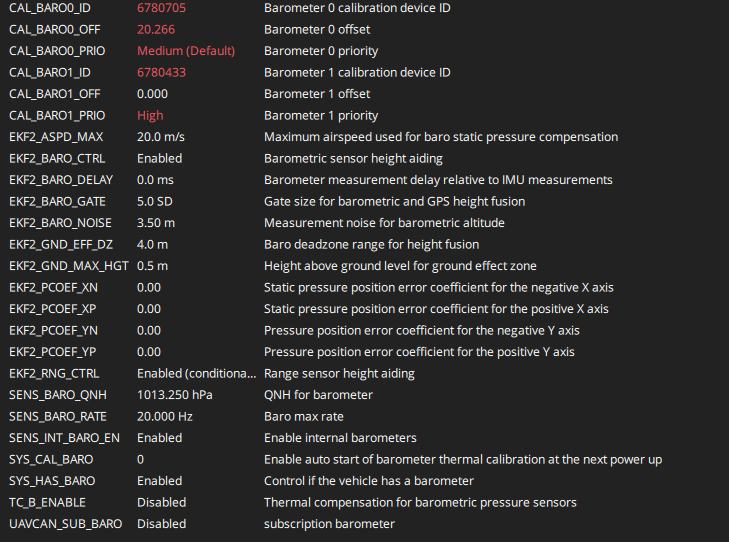Select the EKF2_BARO_DELAY parameter name
Image resolution: width=729 pixels, height=542 pixels.
tap(60, 180)
